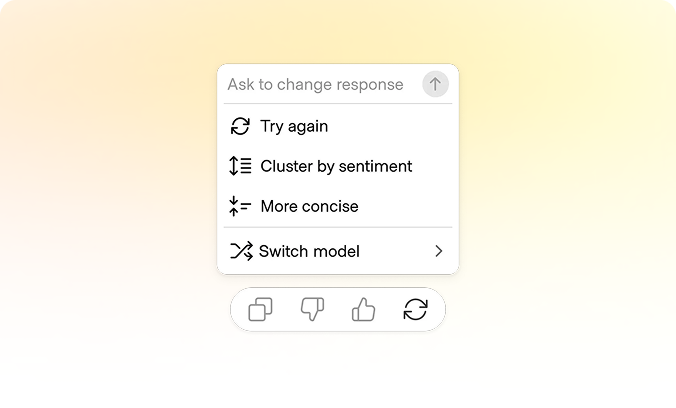Expand the chevron next to Switch model
676x408 pixels.
[439, 251]
